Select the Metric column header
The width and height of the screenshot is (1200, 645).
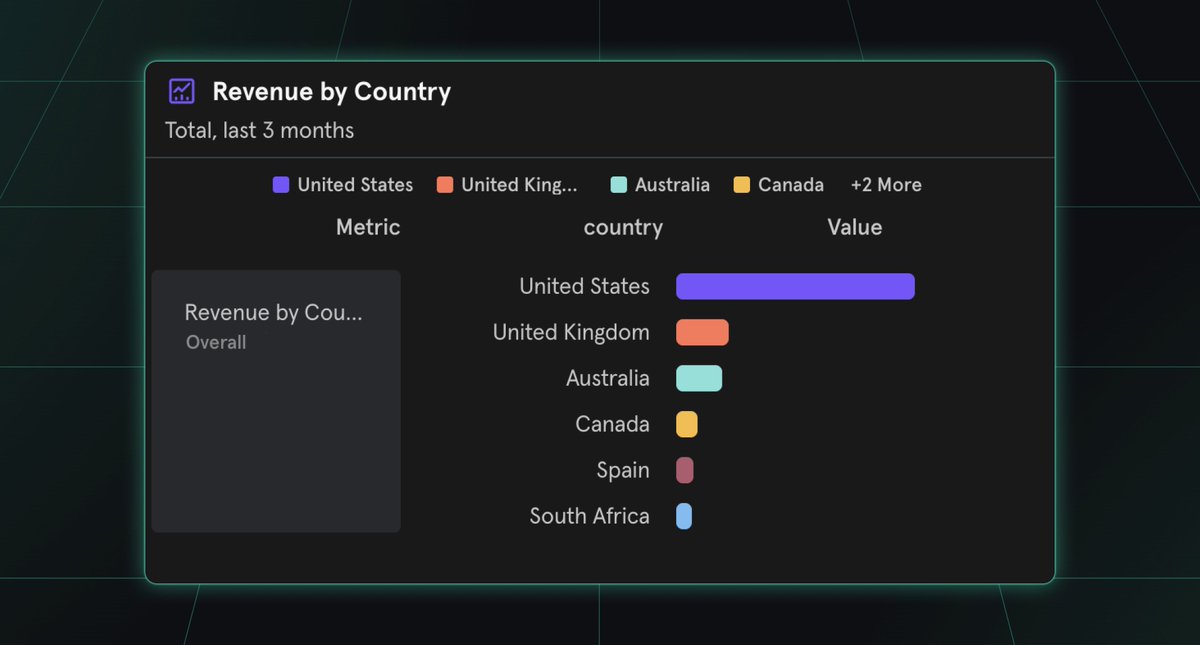368,227
